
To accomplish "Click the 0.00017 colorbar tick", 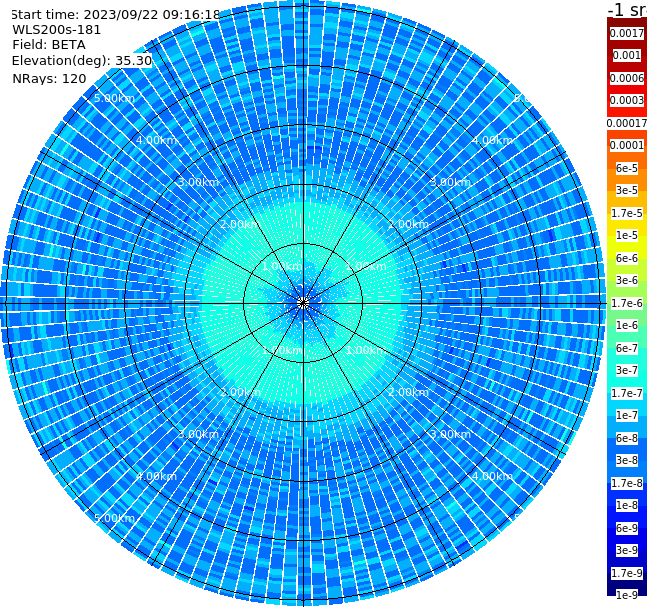I will [x=626, y=123].
